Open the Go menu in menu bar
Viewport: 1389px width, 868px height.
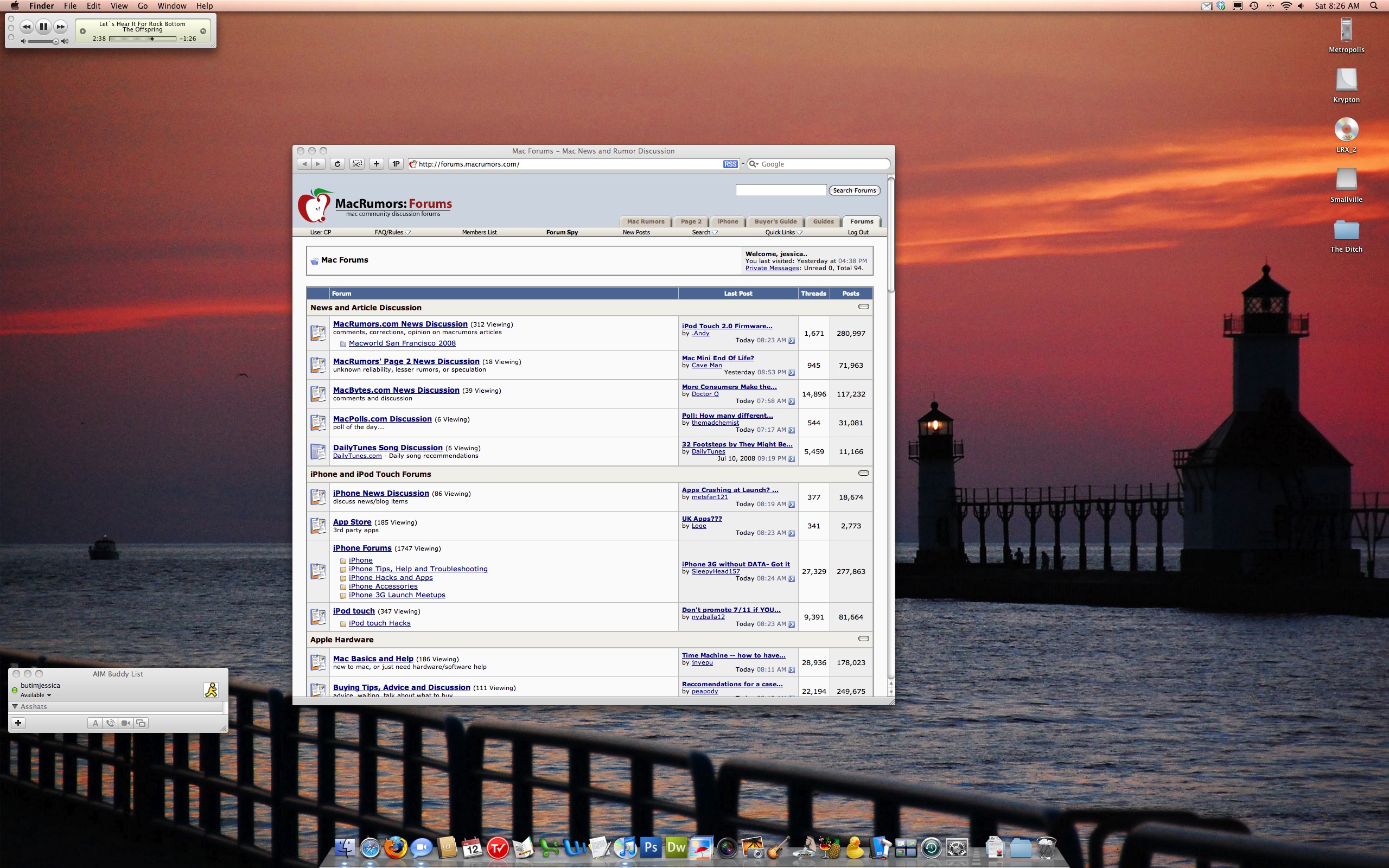click(142, 6)
